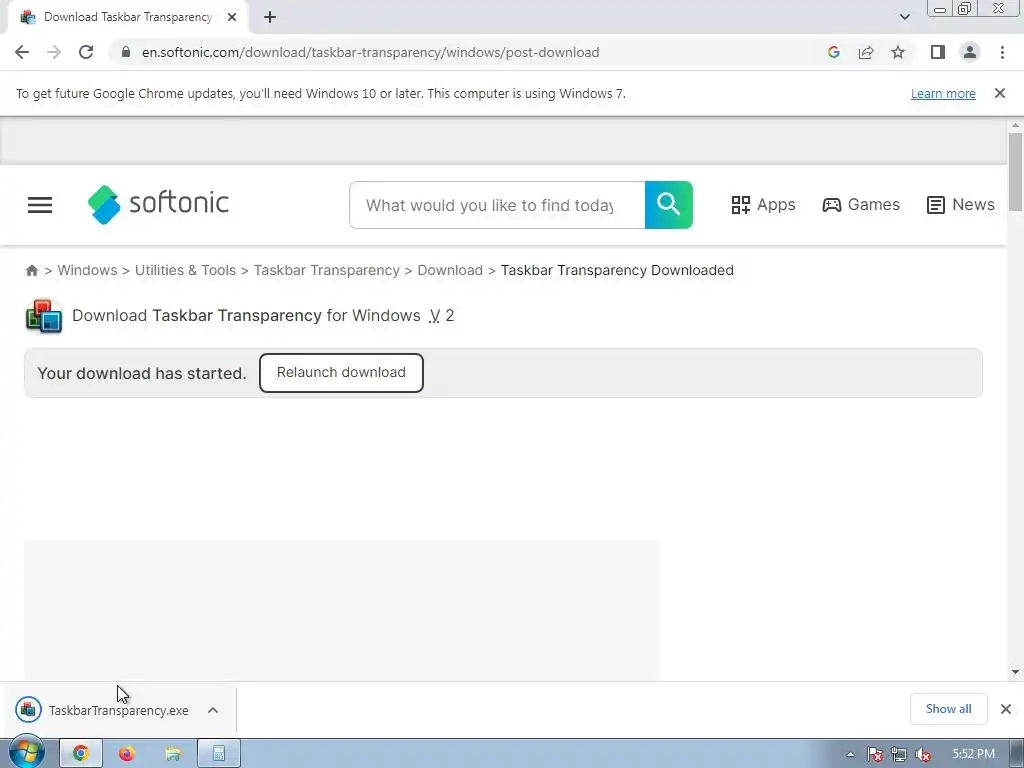Select the Download Taskbar Transparency tab
This screenshot has width=1024, height=768.
128,17
